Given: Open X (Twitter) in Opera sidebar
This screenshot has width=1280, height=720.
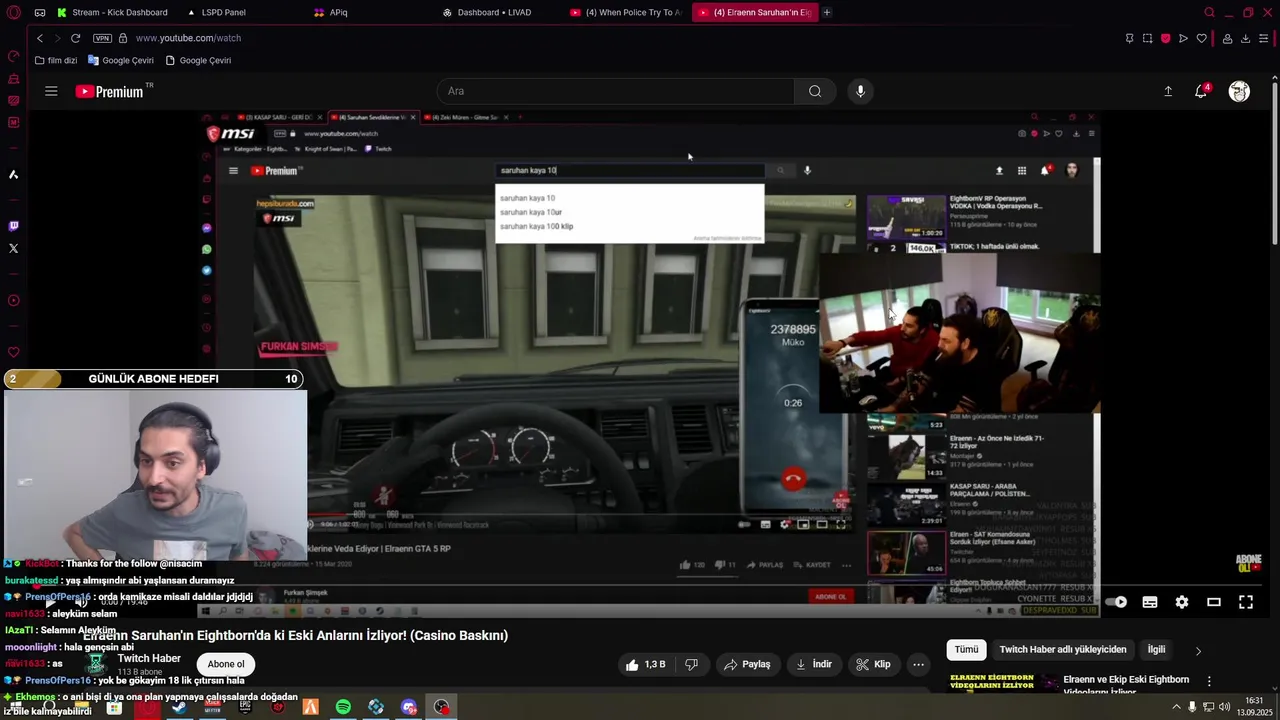Looking at the screenshot, I should pos(13,248).
